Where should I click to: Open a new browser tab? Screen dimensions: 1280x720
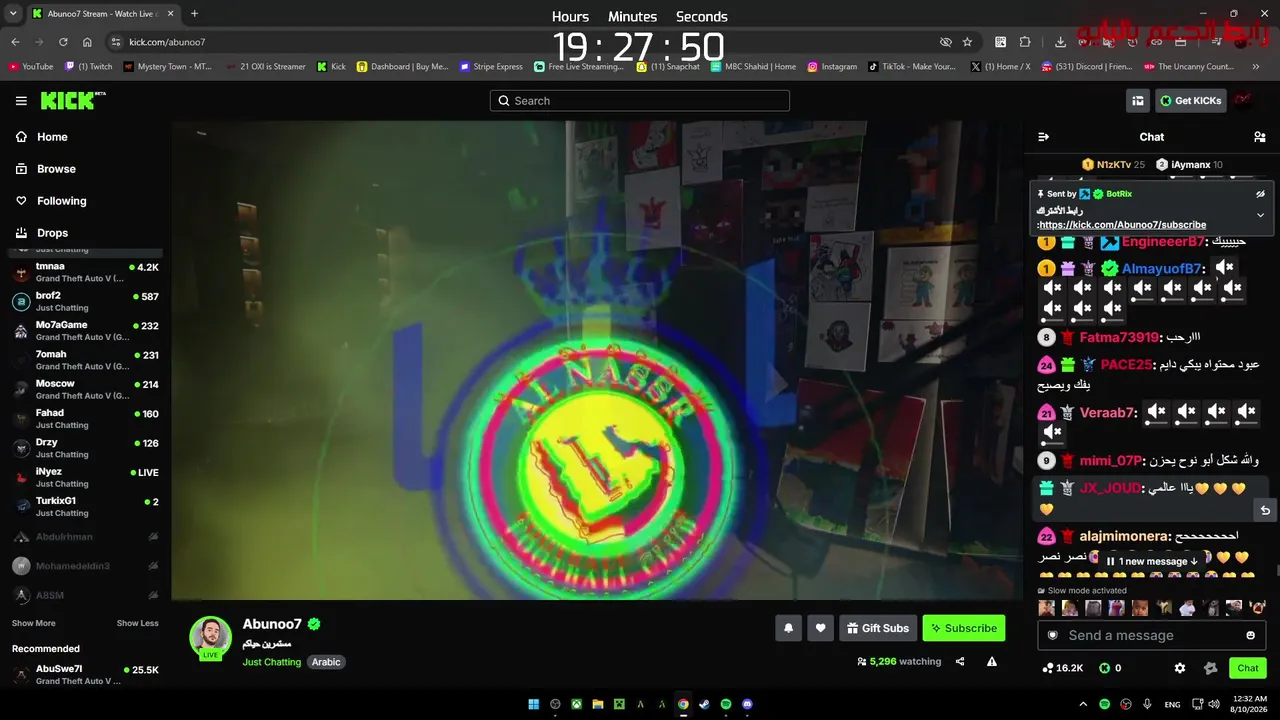194,14
